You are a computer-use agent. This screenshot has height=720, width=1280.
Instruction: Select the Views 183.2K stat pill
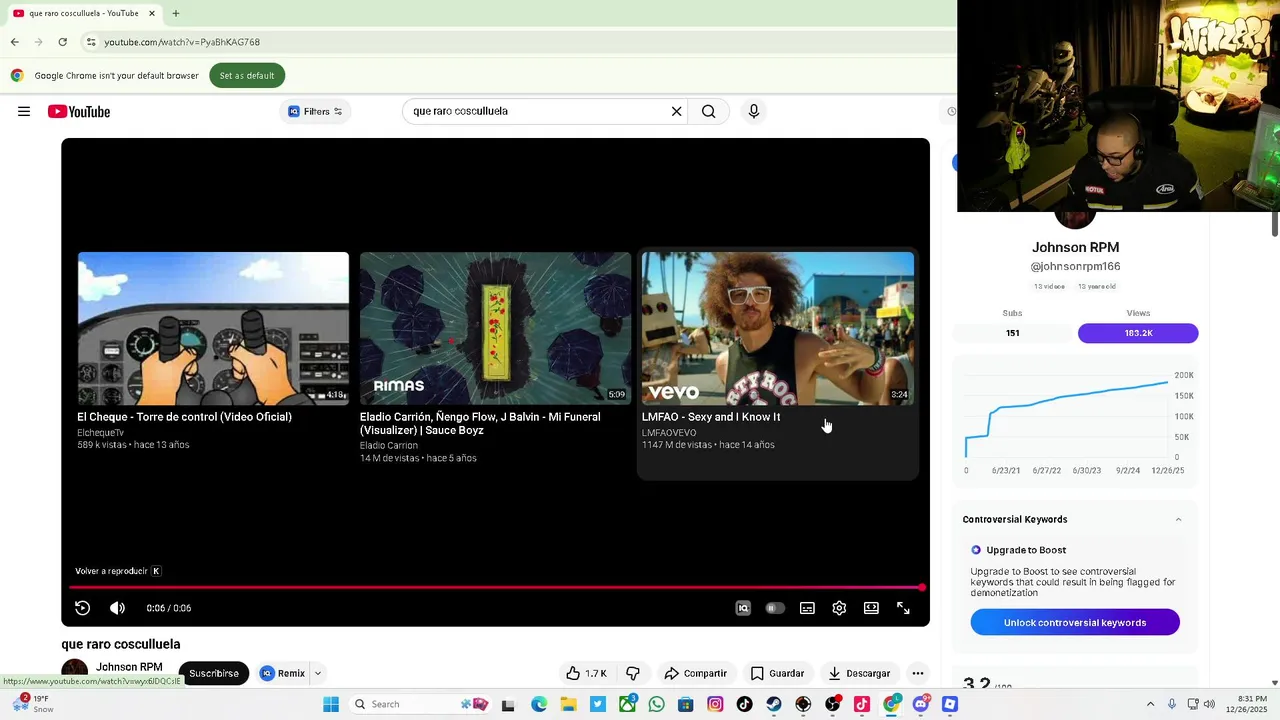tap(1138, 333)
